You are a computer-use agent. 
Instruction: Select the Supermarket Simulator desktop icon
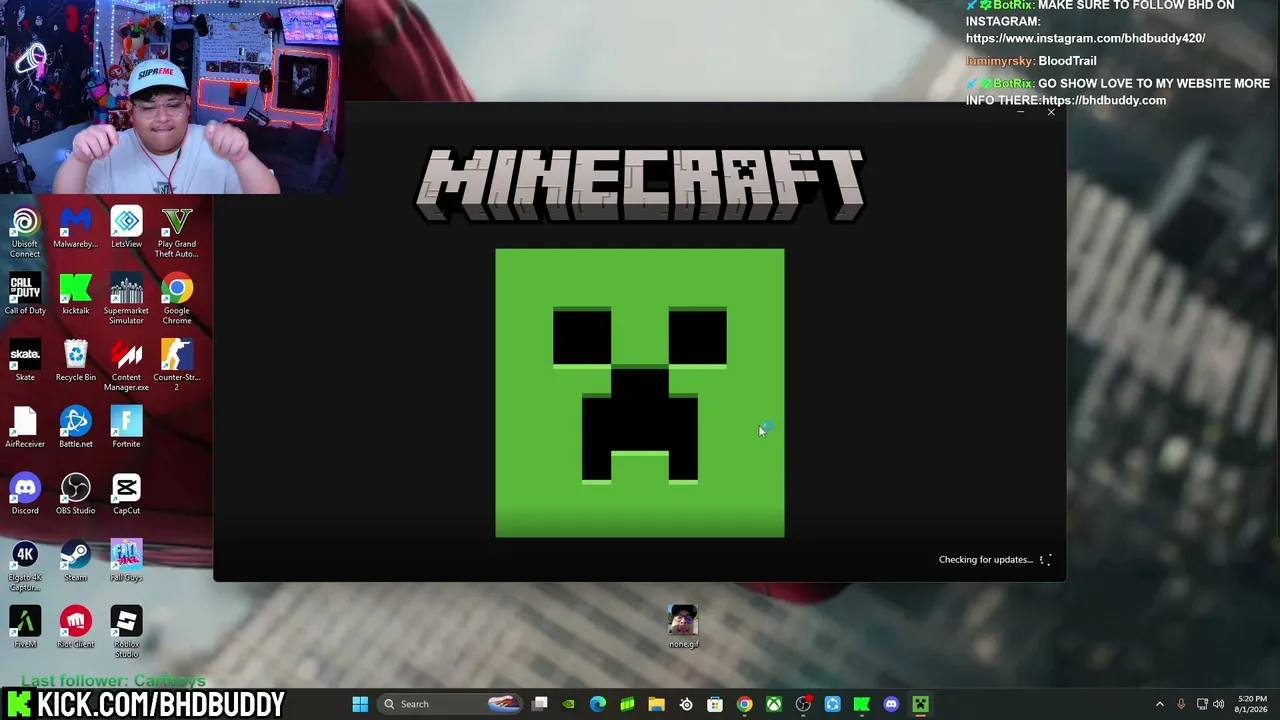[x=126, y=300]
